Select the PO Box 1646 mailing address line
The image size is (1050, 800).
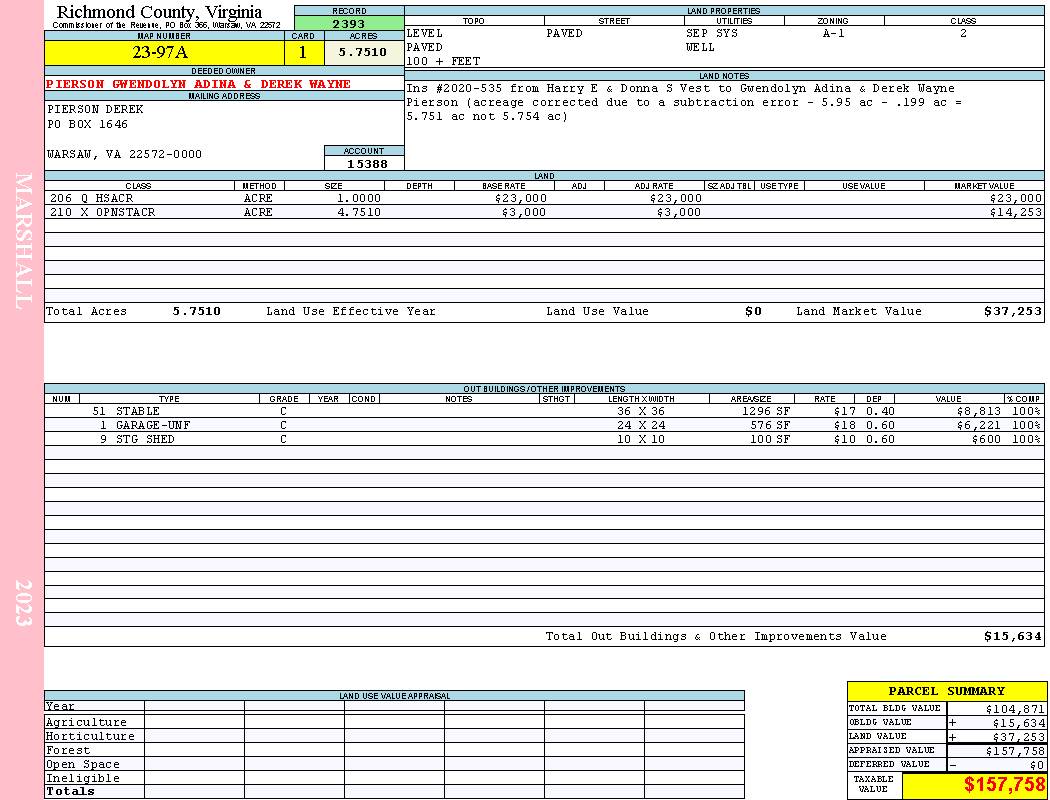coord(87,125)
